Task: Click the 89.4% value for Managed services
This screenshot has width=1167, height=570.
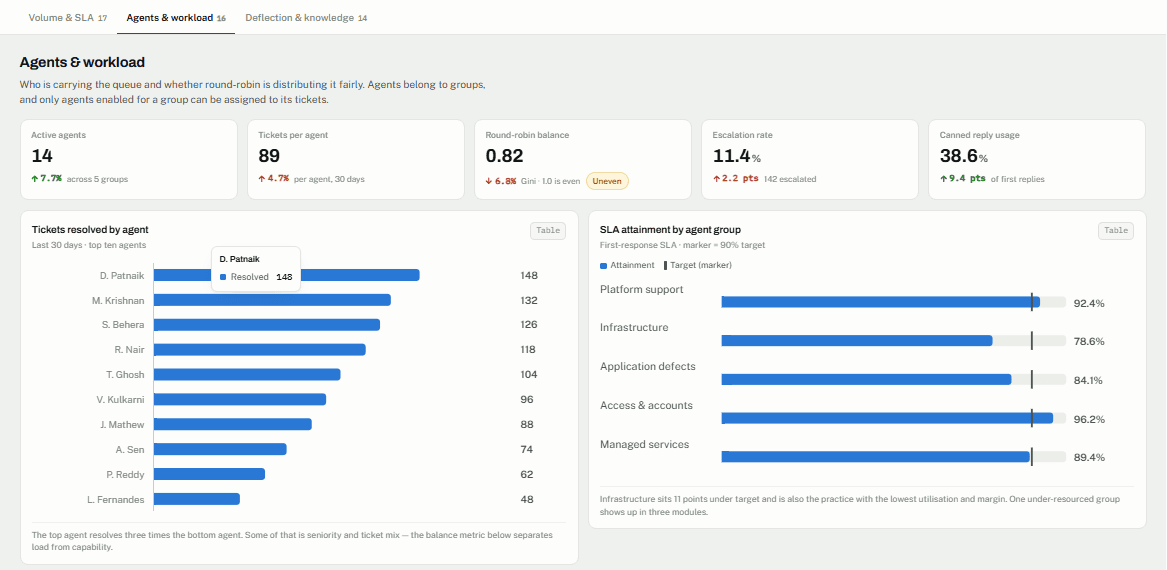Action: point(1088,458)
